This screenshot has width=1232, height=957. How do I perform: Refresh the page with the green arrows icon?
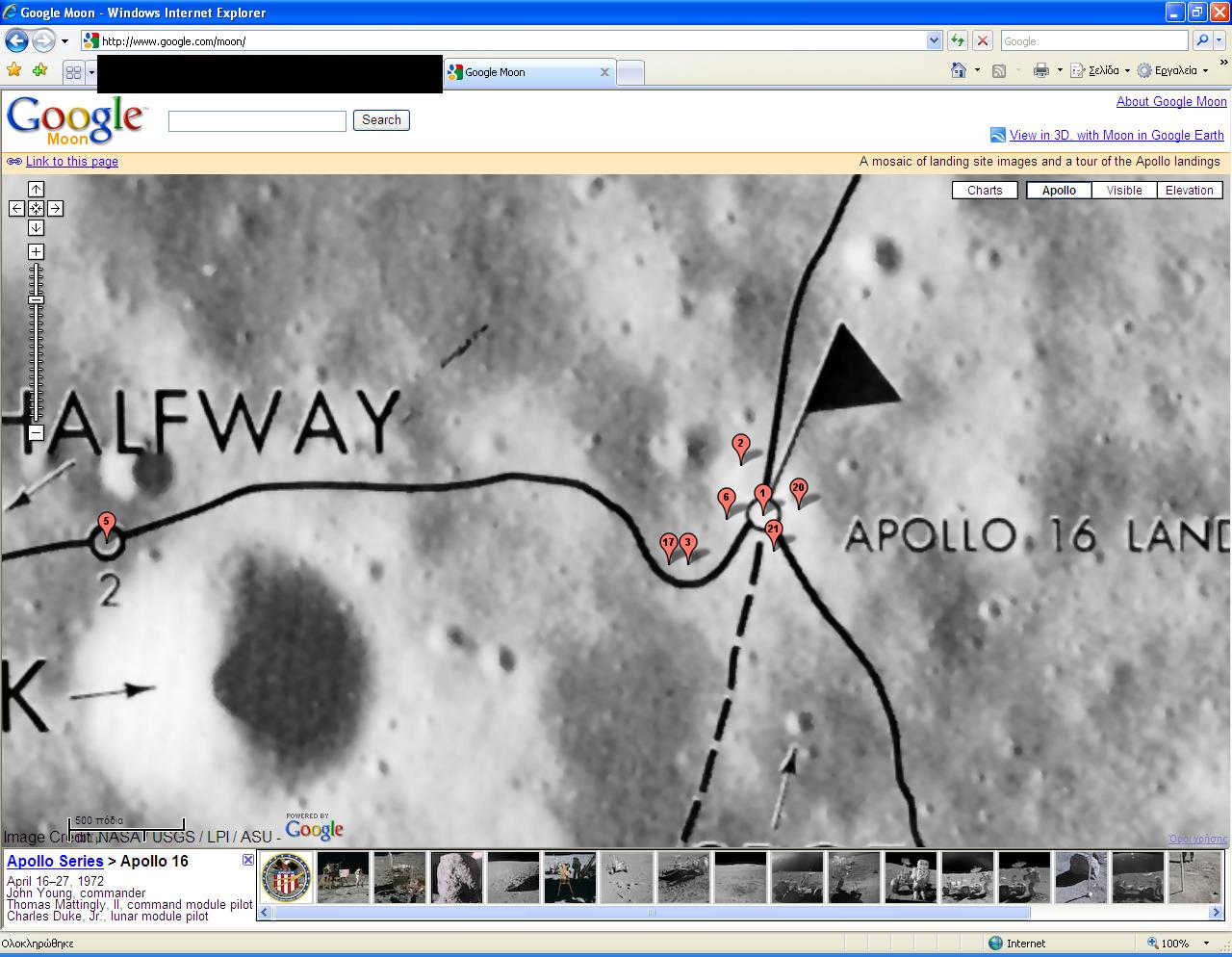[958, 40]
